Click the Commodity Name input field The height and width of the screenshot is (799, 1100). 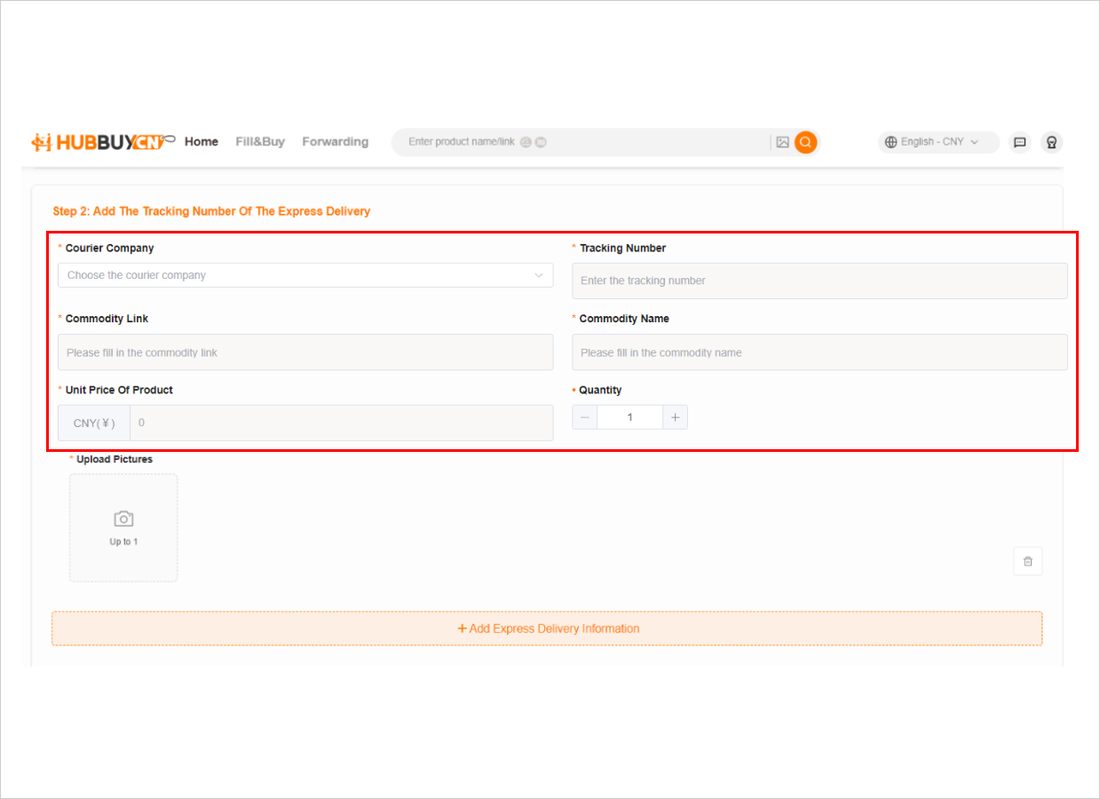click(819, 352)
